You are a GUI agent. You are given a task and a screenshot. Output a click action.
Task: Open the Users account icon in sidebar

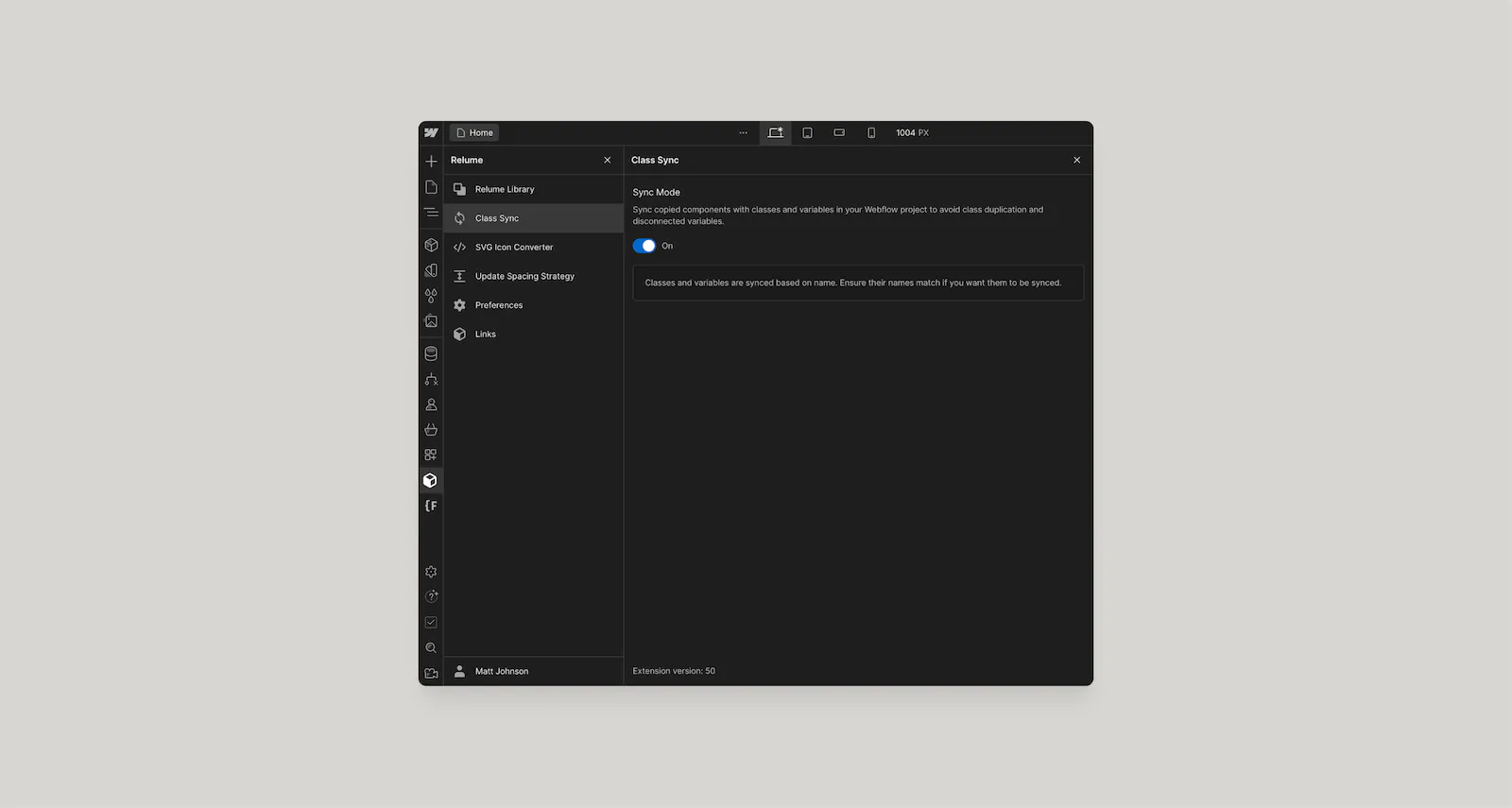pos(431,404)
